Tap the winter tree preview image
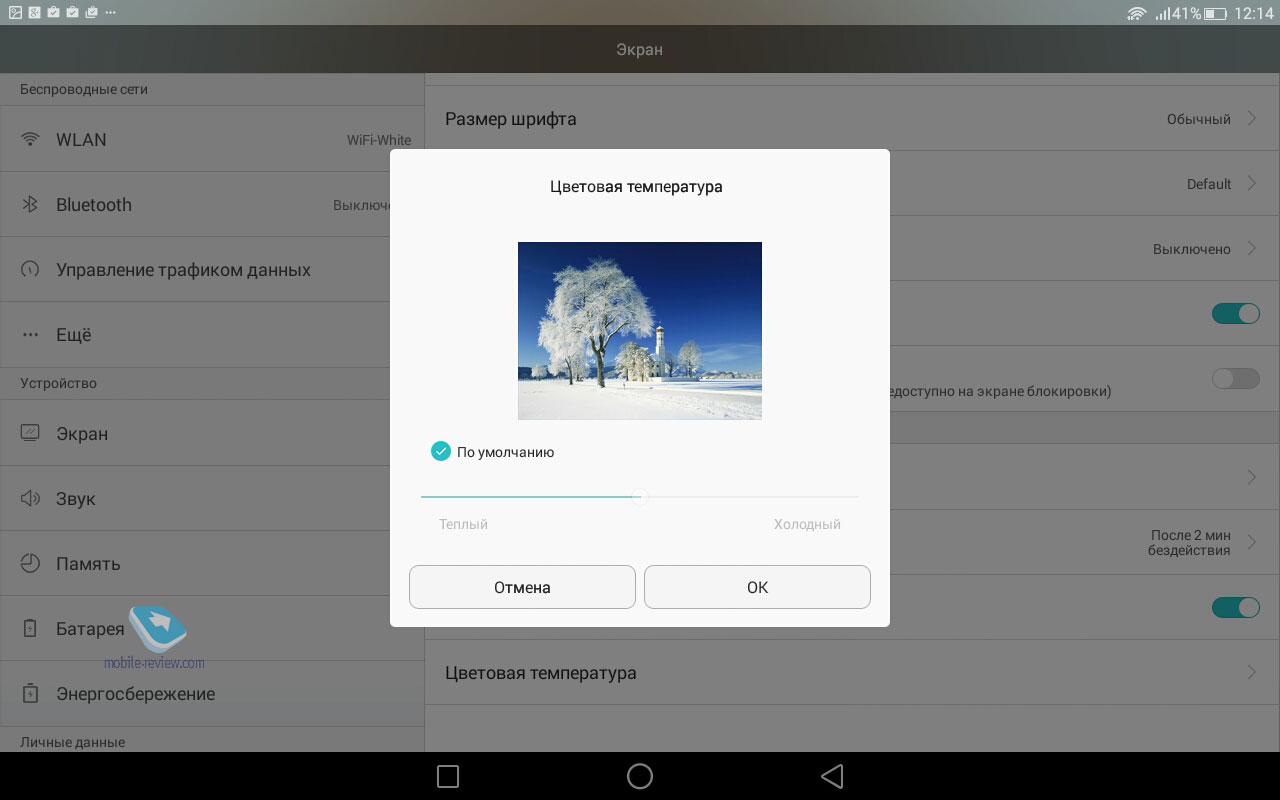The height and width of the screenshot is (800, 1280). pyautogui.click(x=640, y=331)
